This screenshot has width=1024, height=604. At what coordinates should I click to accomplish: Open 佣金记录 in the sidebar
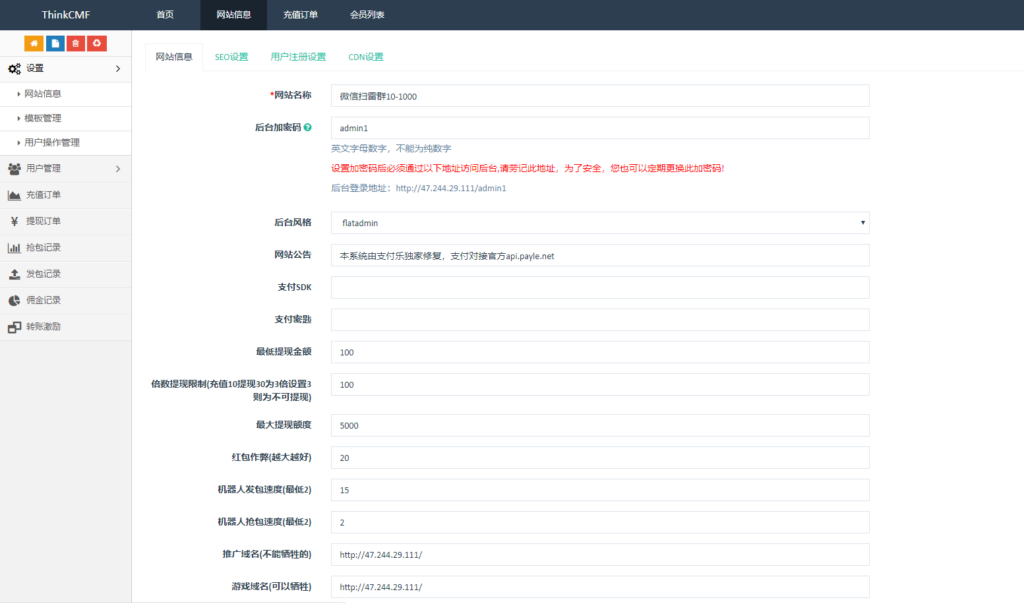43,300
